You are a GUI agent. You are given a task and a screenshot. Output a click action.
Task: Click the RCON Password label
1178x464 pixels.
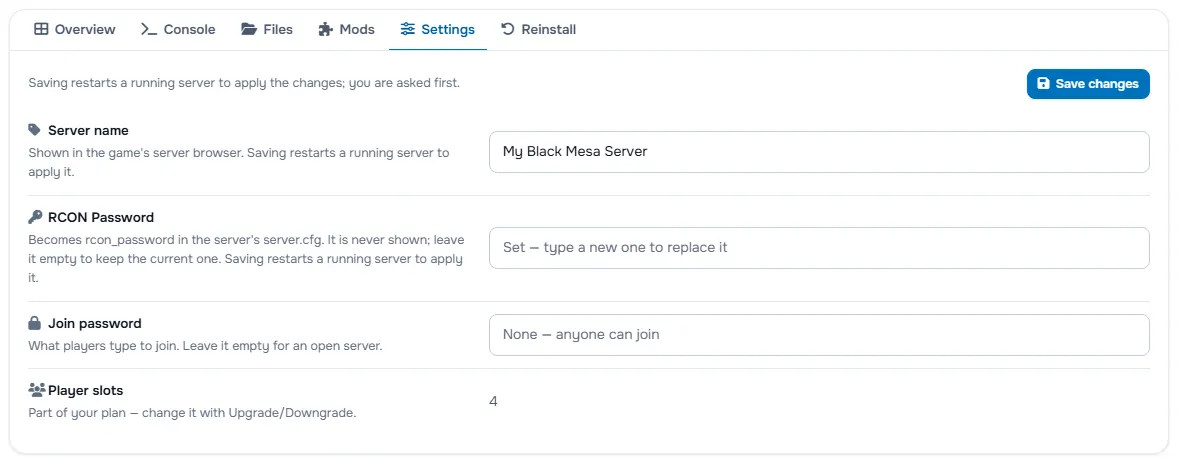pos(101,217)
